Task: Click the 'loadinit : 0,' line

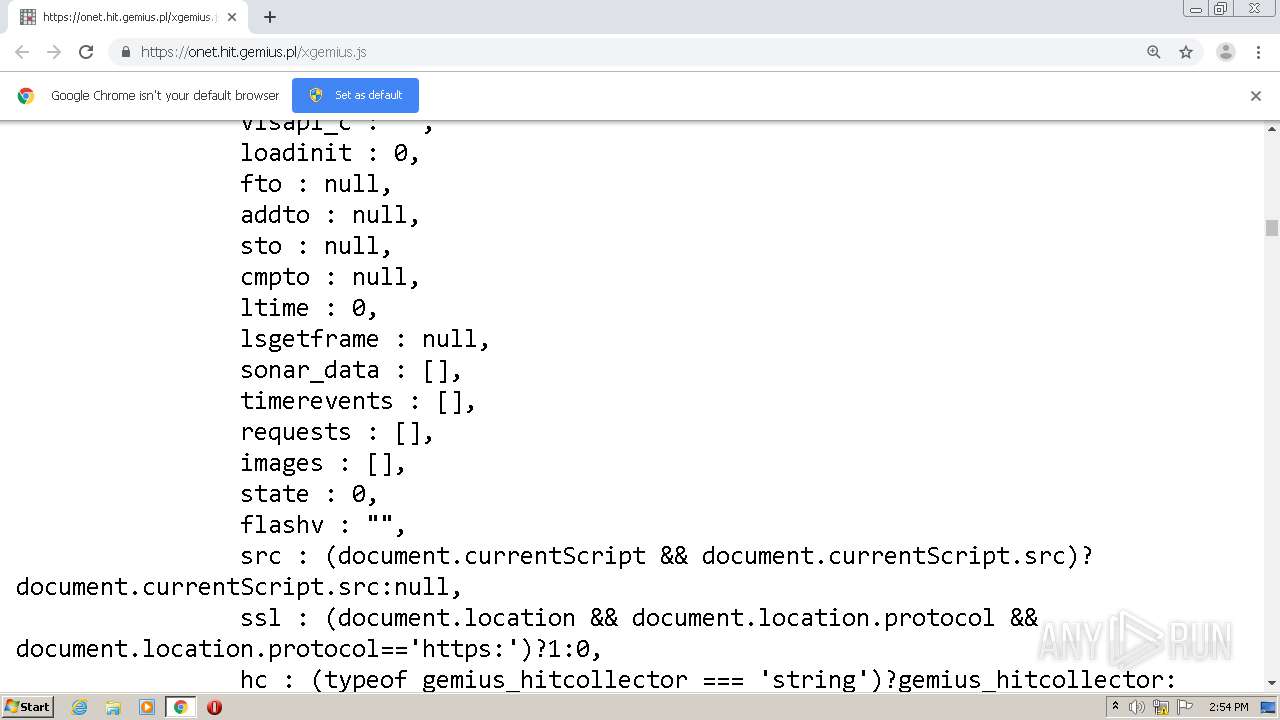Action: pos(330,153)
